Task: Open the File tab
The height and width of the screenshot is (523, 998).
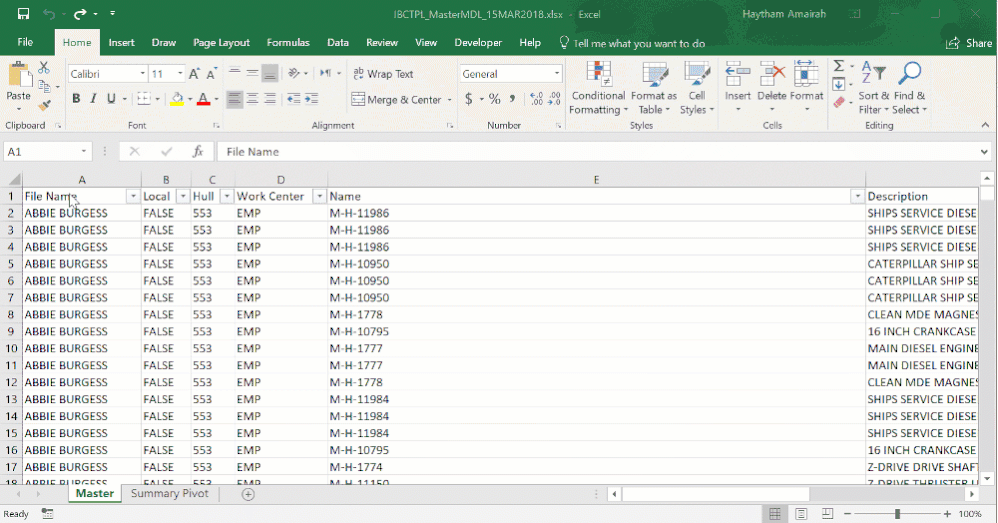Action: (x=25, y=43)
